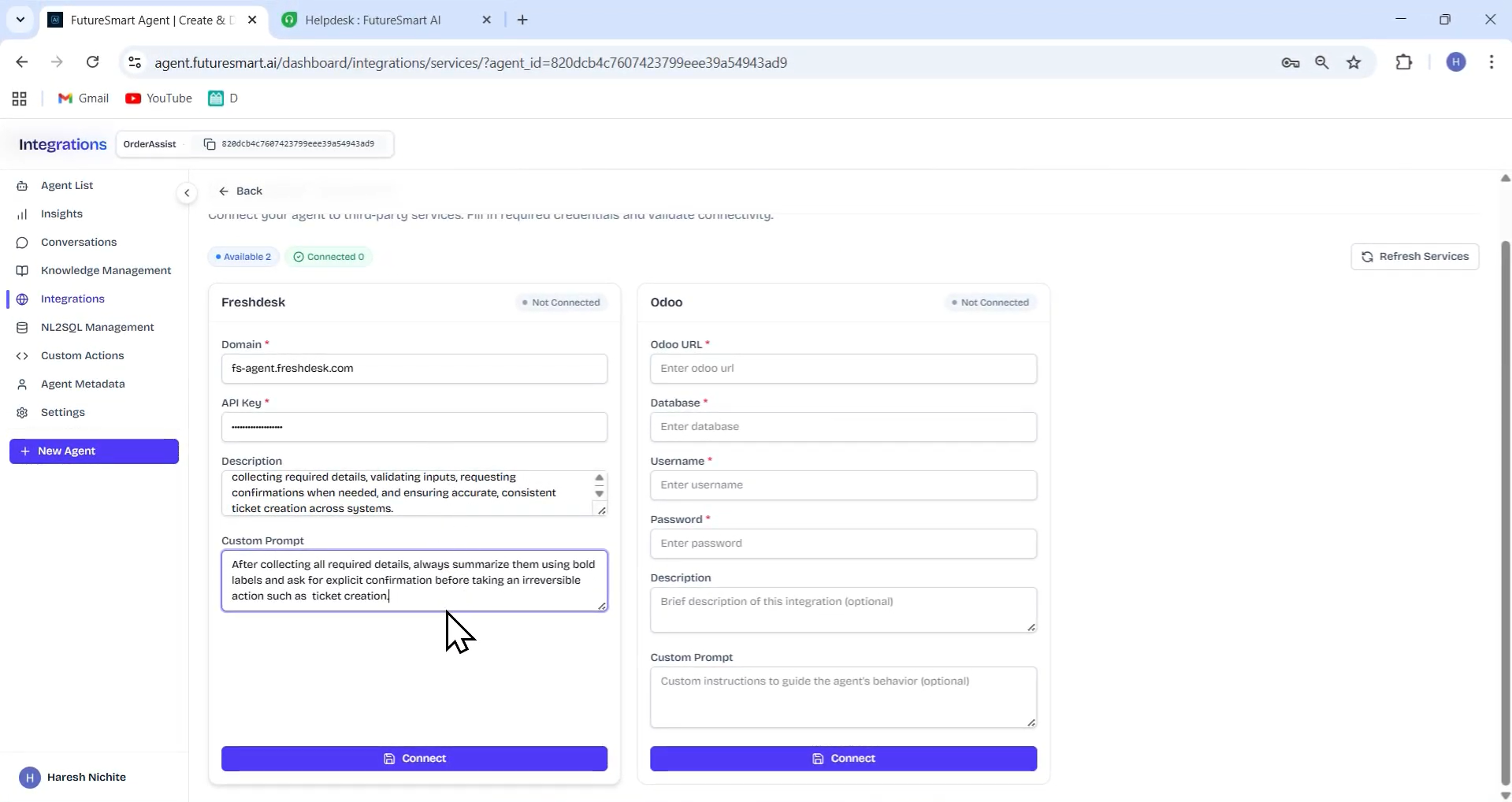This screenshot has height=802, width=1512.
Task: Connect the Freshdesk integration
Action: point(414,759)
